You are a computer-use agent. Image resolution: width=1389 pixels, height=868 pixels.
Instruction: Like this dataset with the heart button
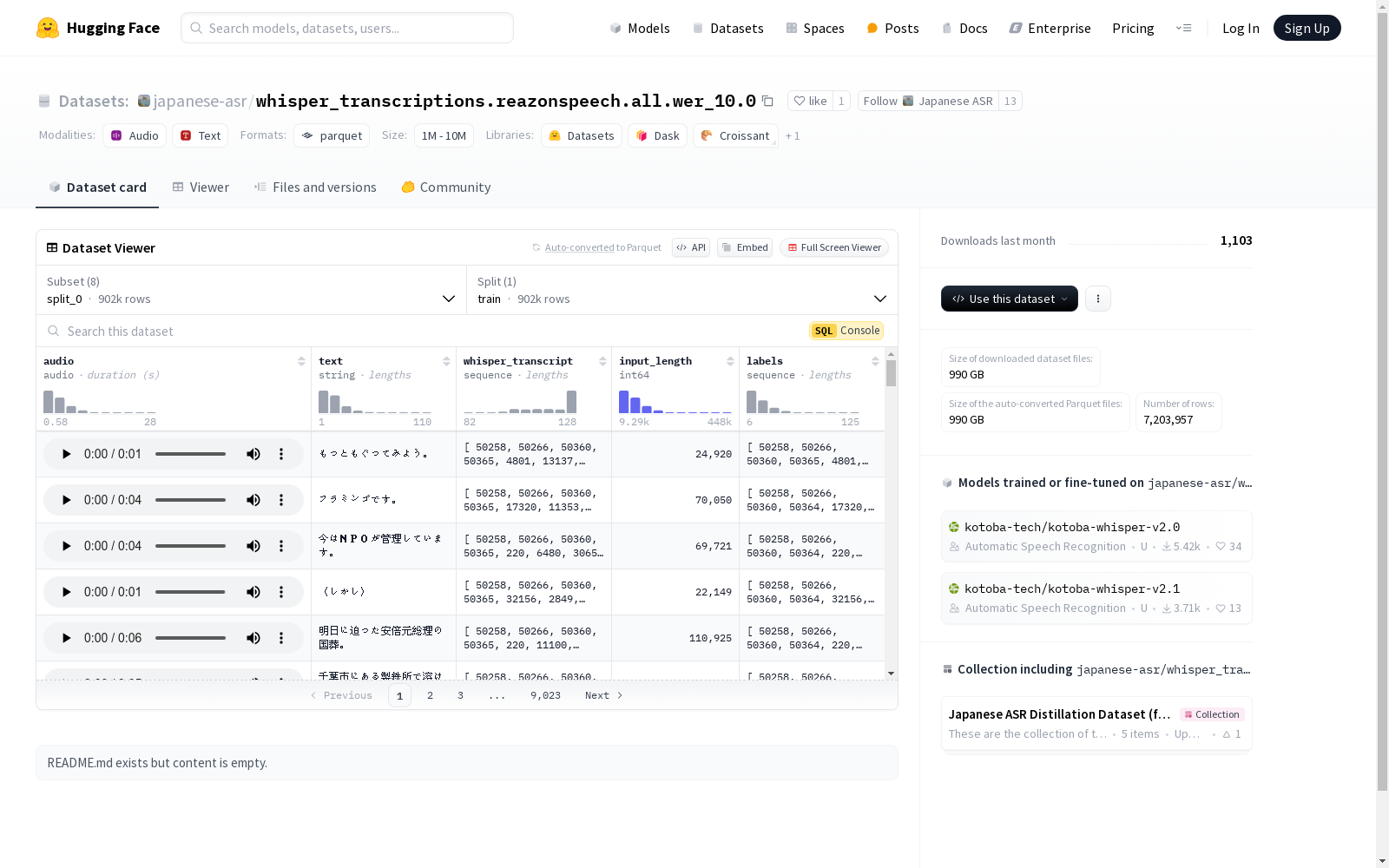[x=810, y=101]
